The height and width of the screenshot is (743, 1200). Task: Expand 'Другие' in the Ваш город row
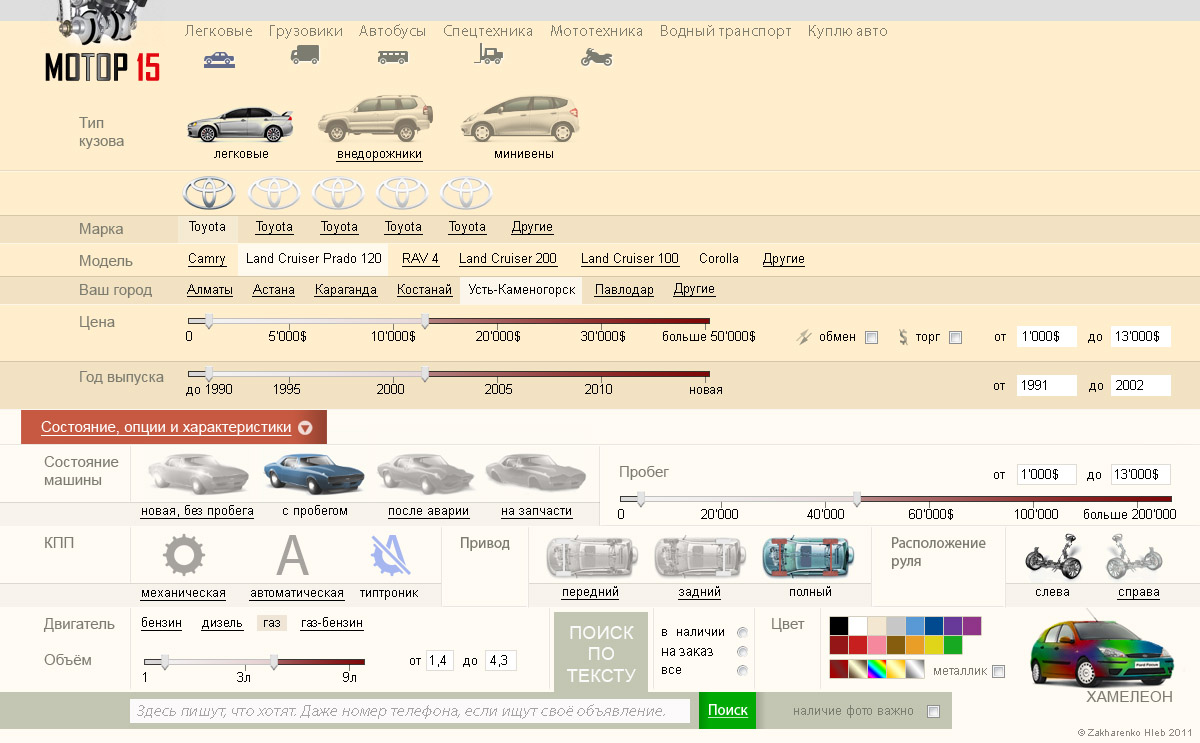[694, 290]
